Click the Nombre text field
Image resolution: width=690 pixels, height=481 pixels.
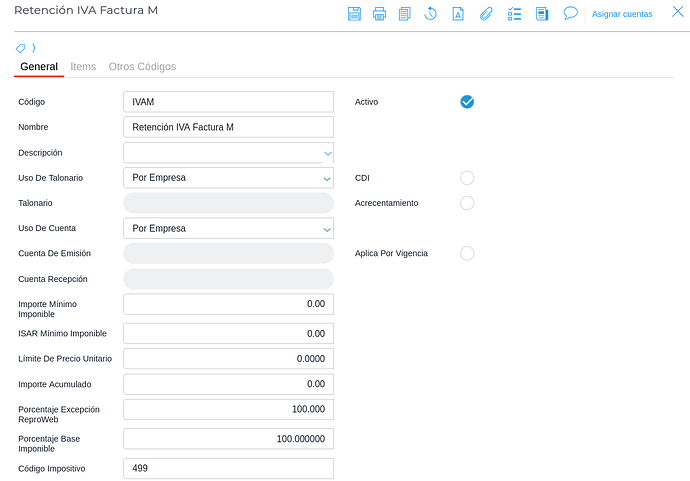pyautogui.click(x=228, y=127)
